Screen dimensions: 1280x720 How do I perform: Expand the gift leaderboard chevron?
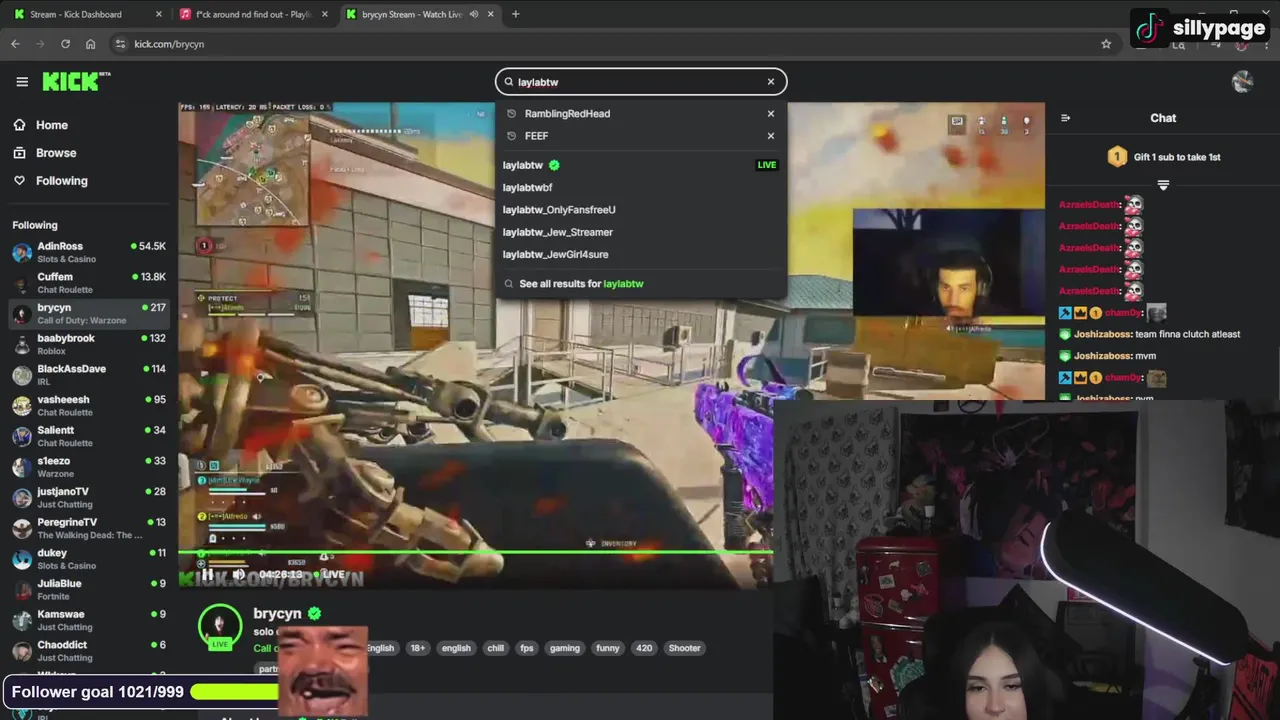pos(1163,185)
